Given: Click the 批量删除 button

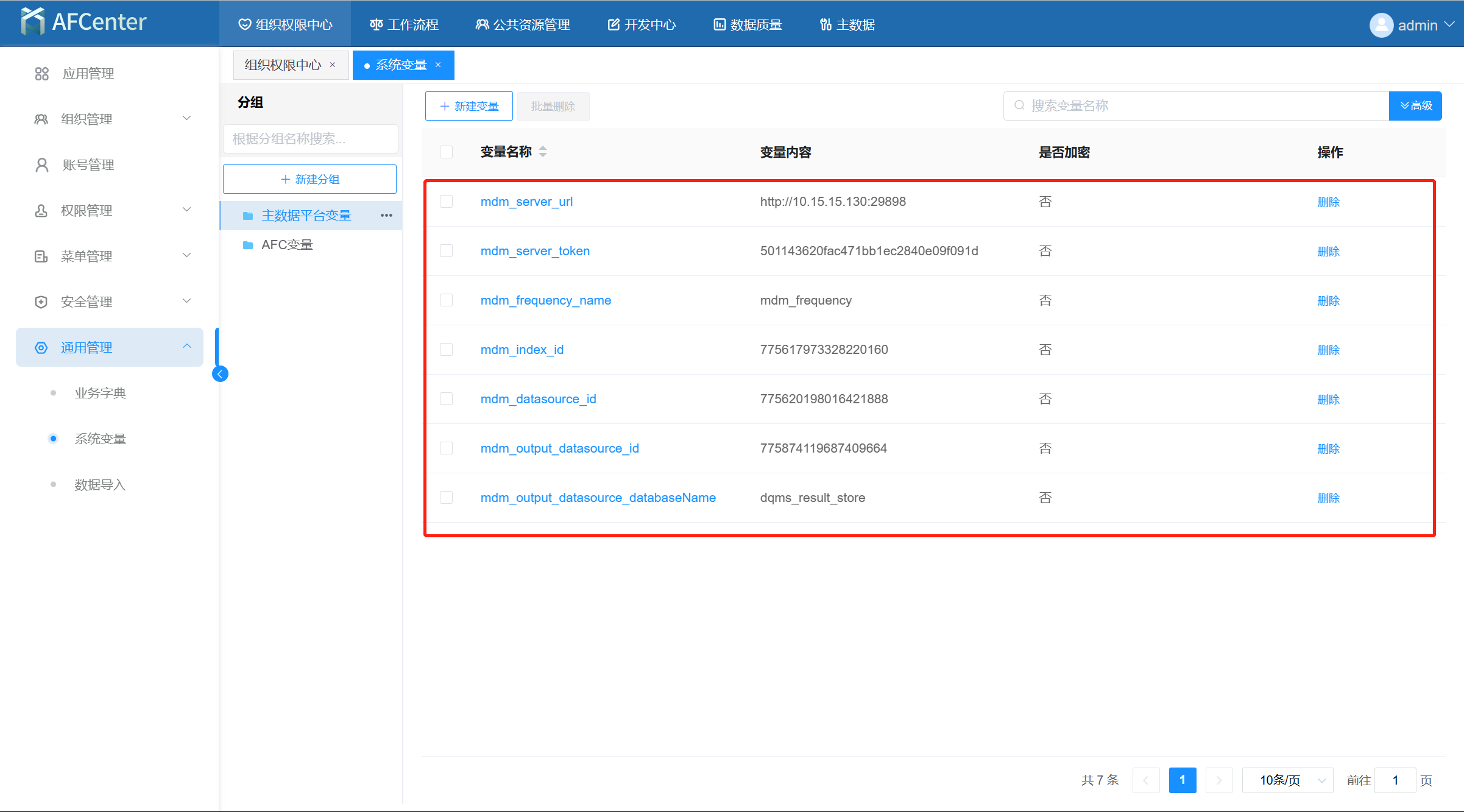Looking at the screenshot, I should click(553, 107).
